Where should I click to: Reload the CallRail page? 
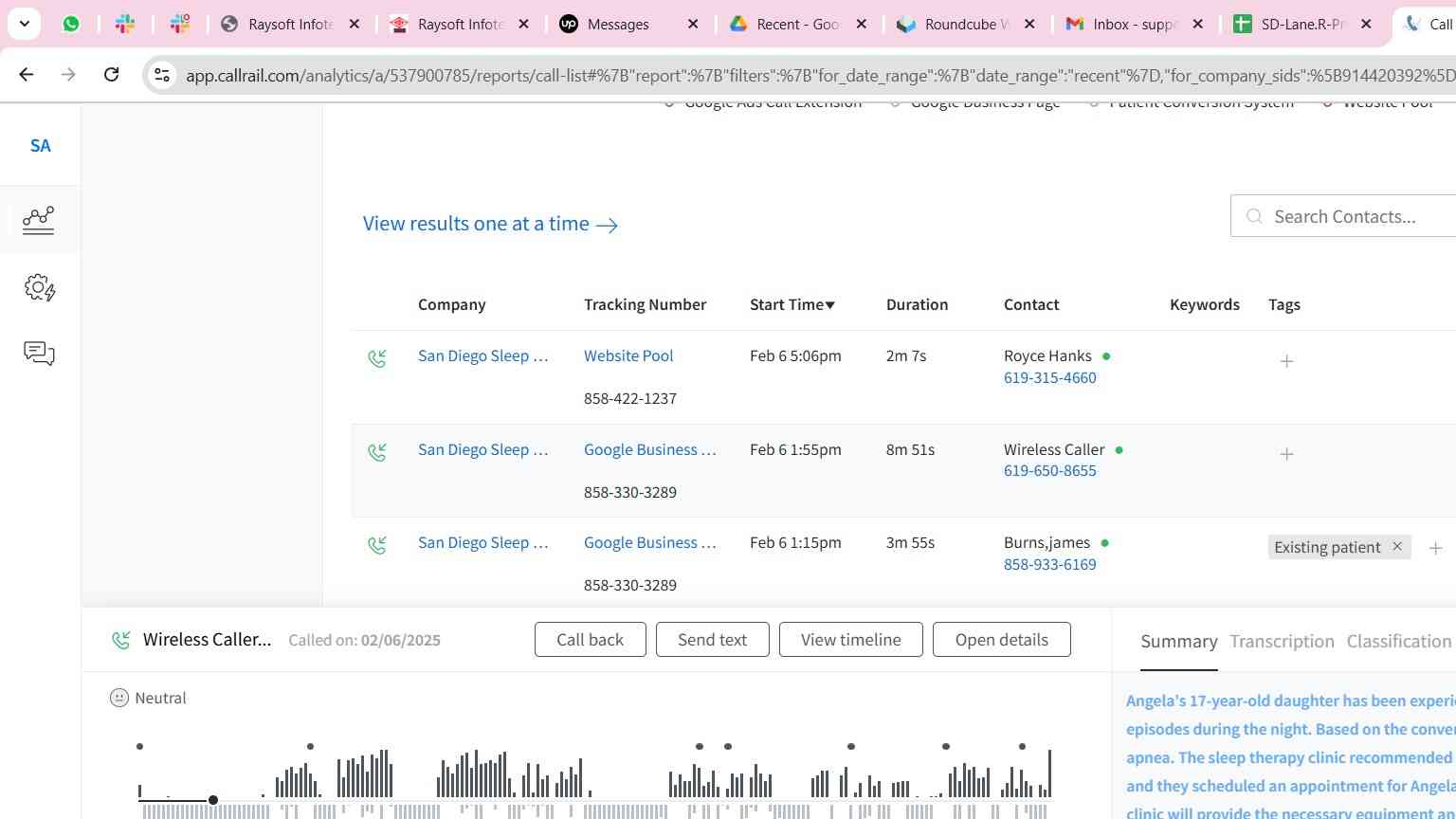click(x=111, y=74)
